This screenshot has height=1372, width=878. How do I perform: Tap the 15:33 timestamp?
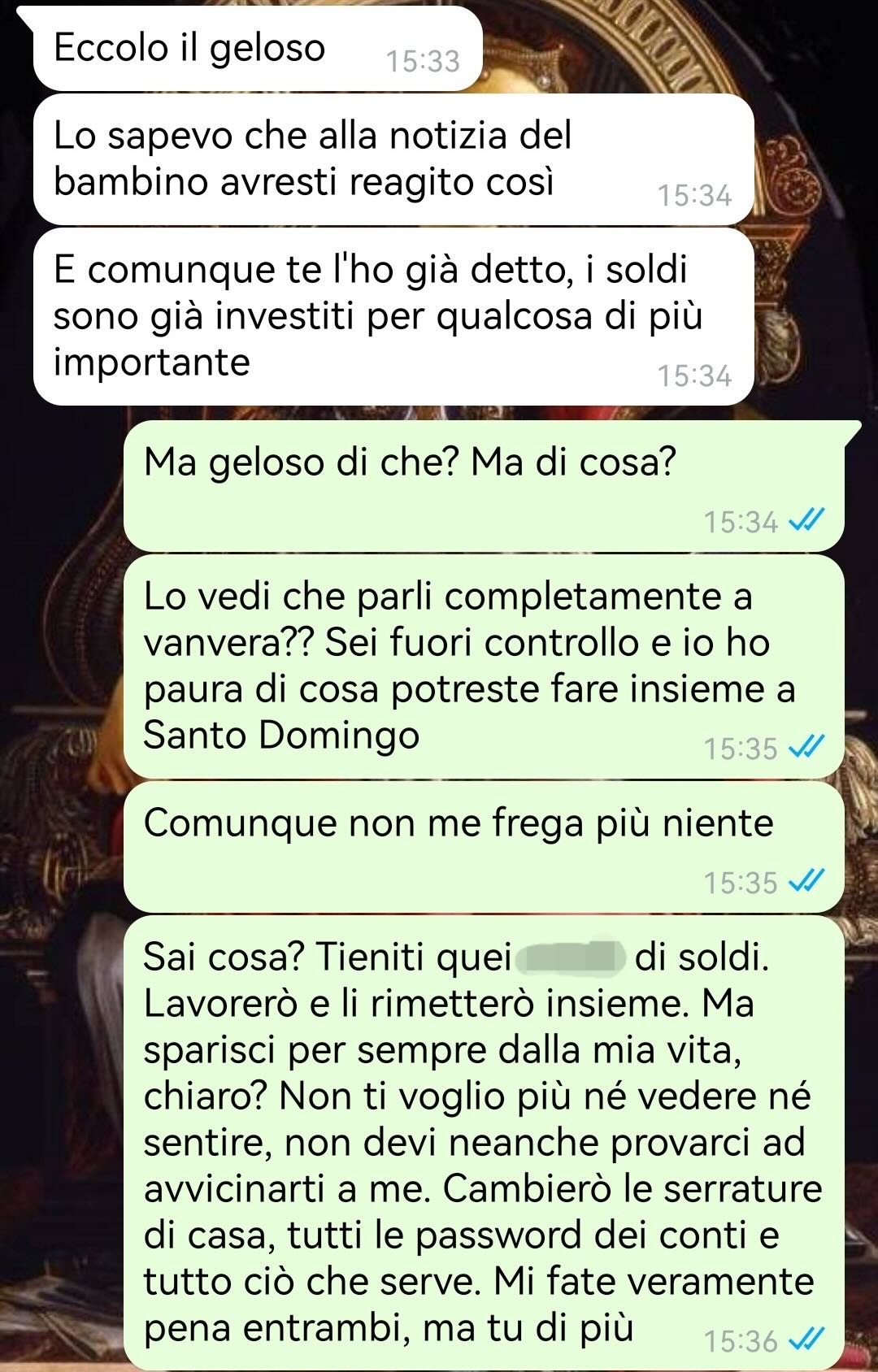click(x=423, y=61)
